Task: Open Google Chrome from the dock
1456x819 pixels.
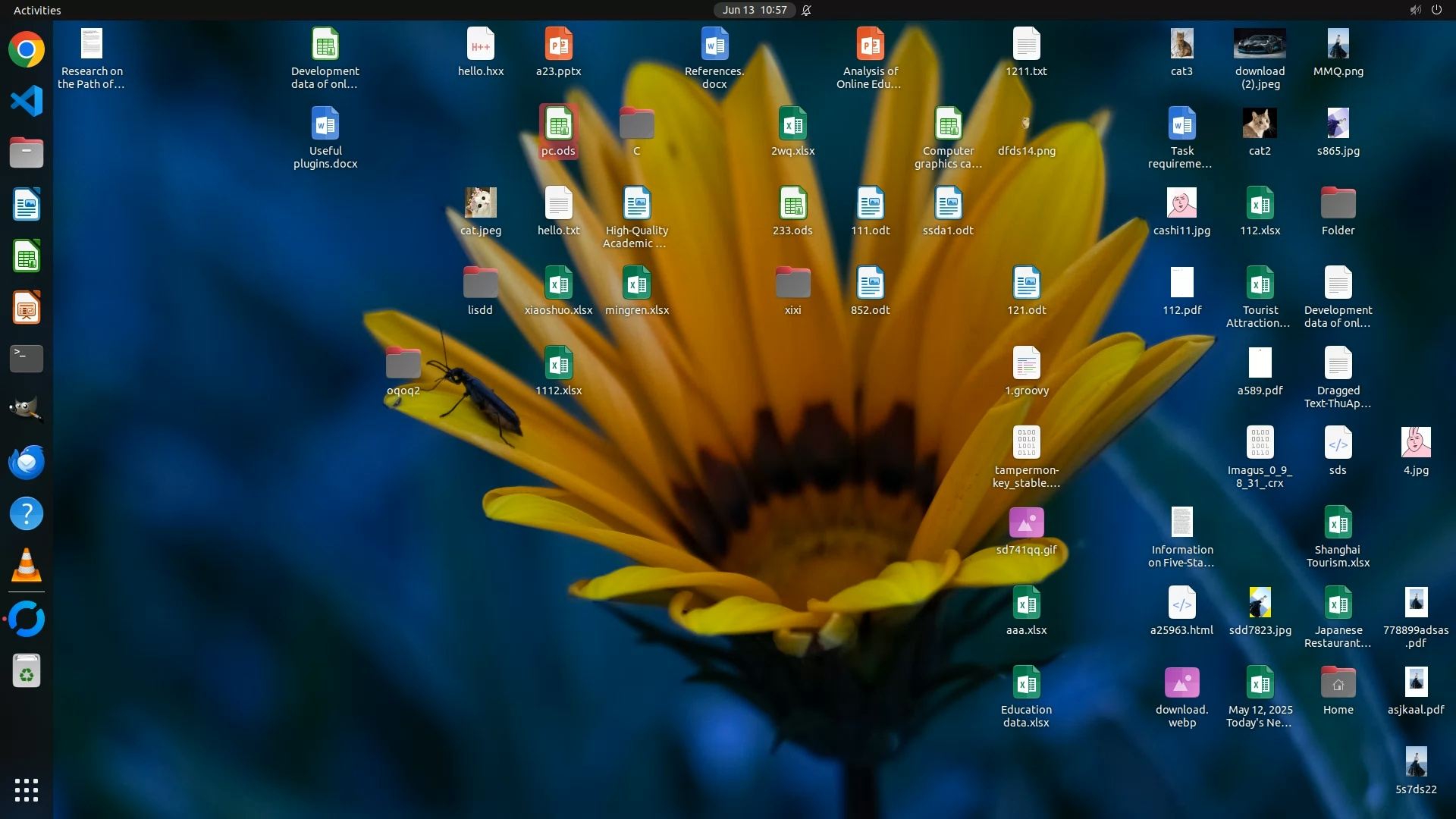Action: (27, 50)
